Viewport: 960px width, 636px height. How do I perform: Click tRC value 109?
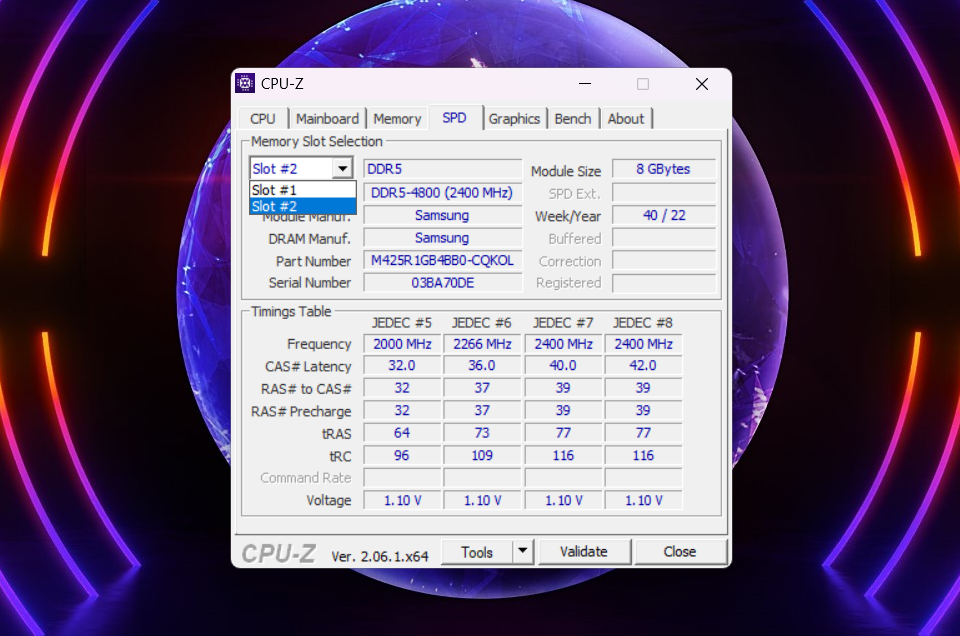pos(482,456)
